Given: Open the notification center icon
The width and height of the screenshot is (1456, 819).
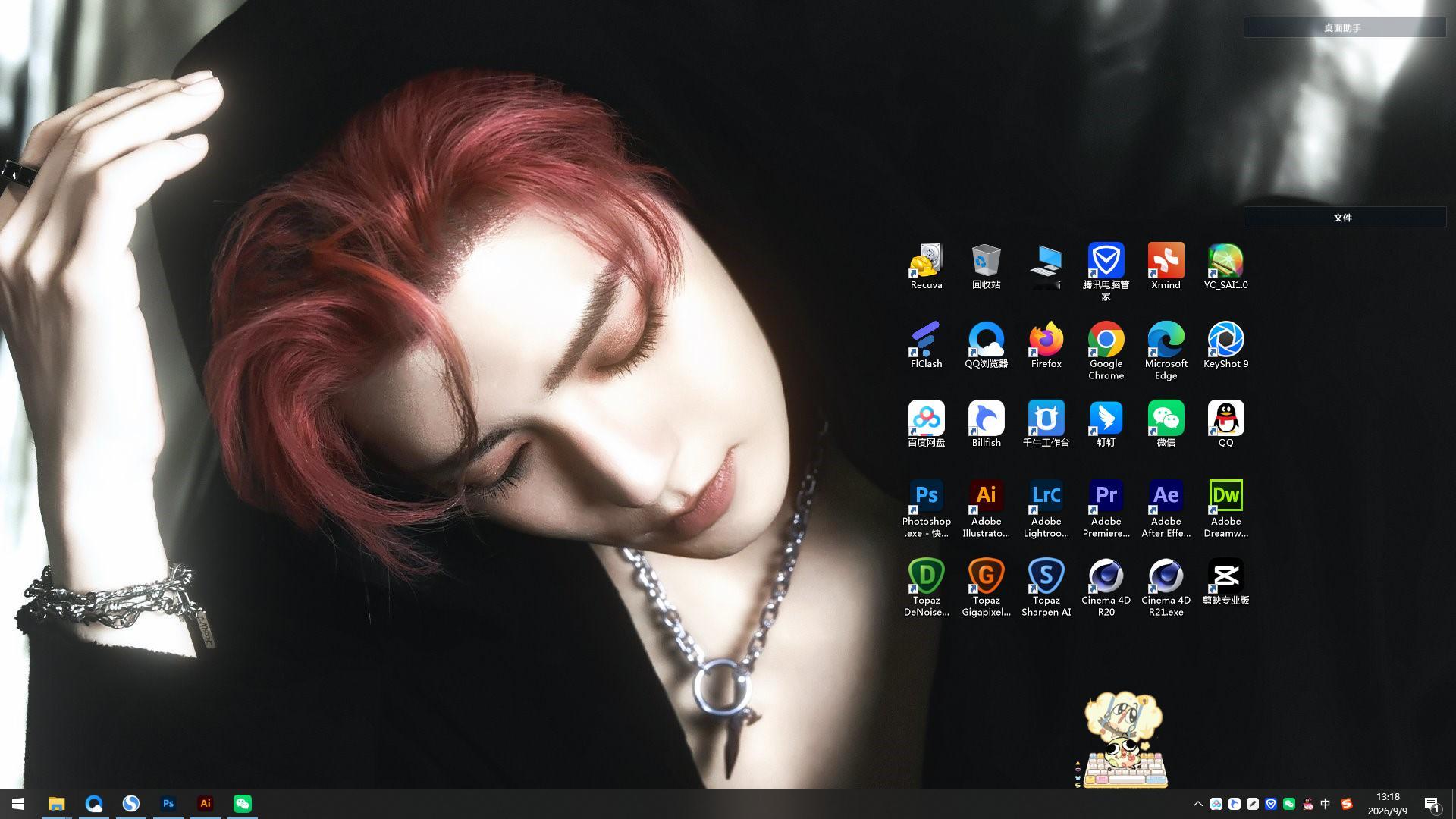Looking at the screenshot, I should 1432,804.
